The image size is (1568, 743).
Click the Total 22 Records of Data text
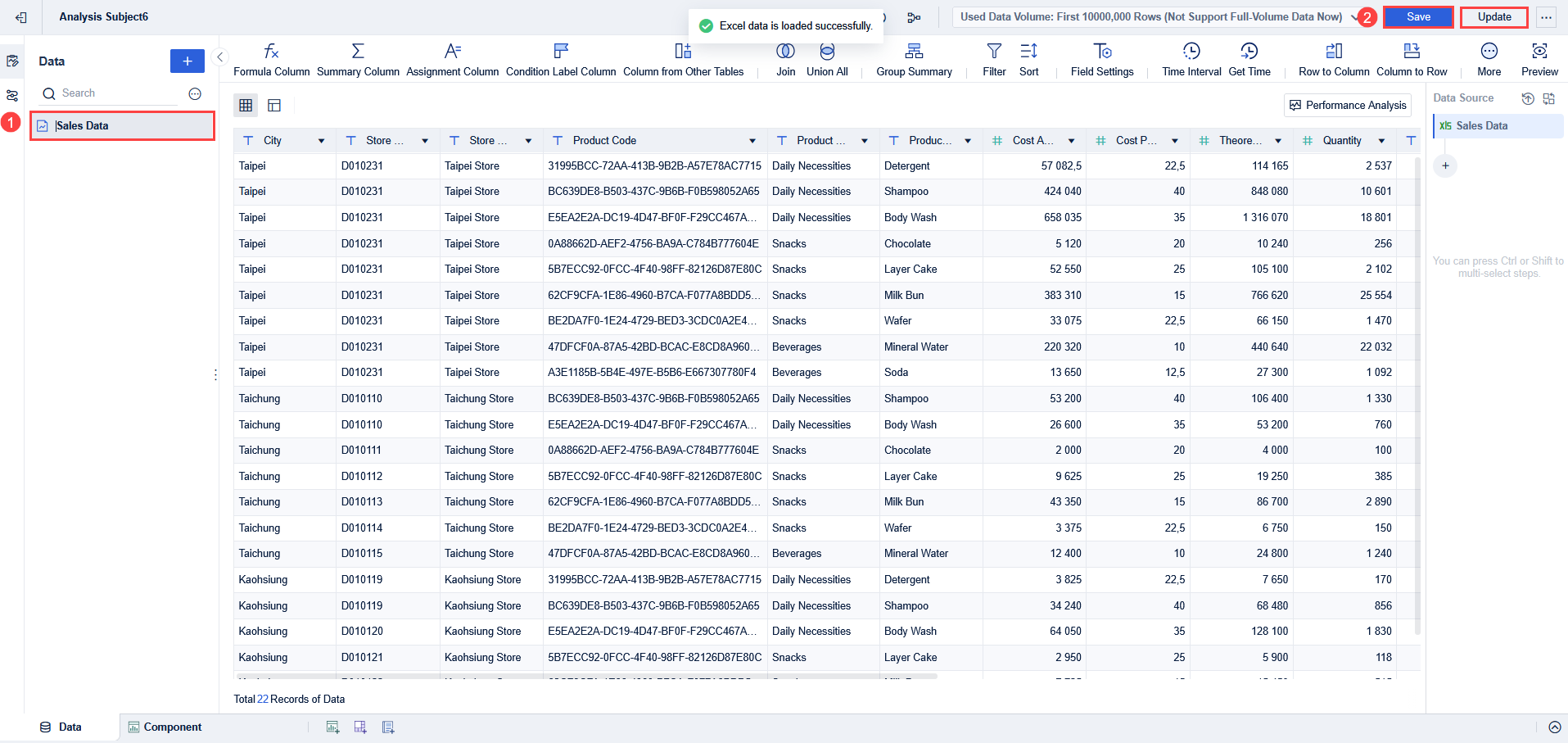[289, 700]
